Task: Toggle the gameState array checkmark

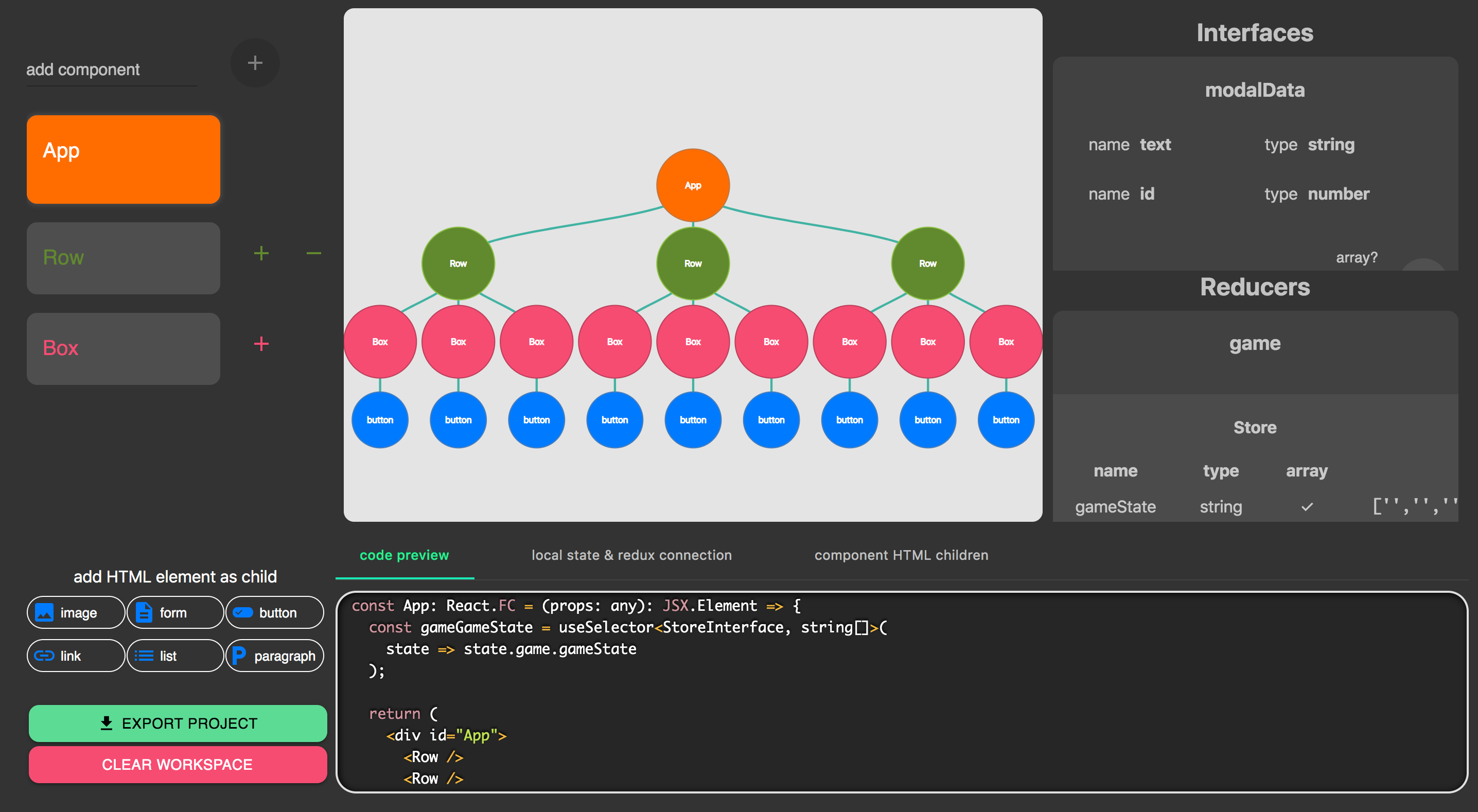Action: pos(1307,507)
